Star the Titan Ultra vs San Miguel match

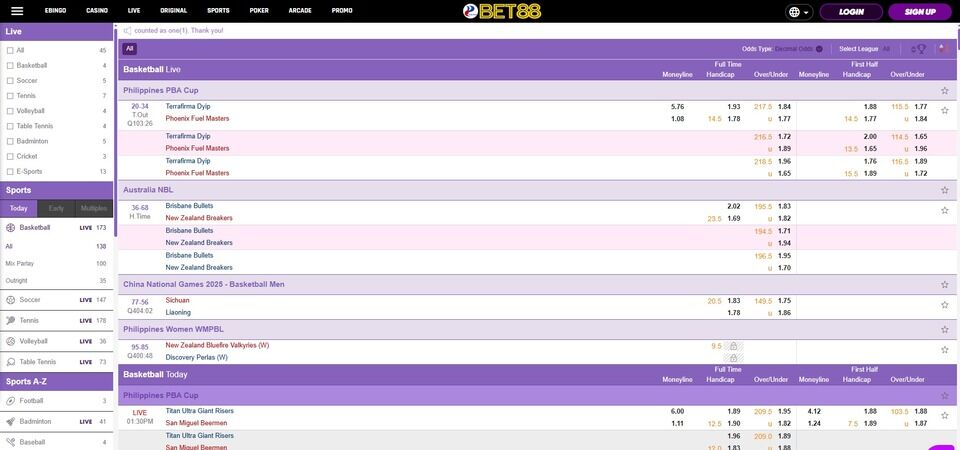[x=945, y=415]
